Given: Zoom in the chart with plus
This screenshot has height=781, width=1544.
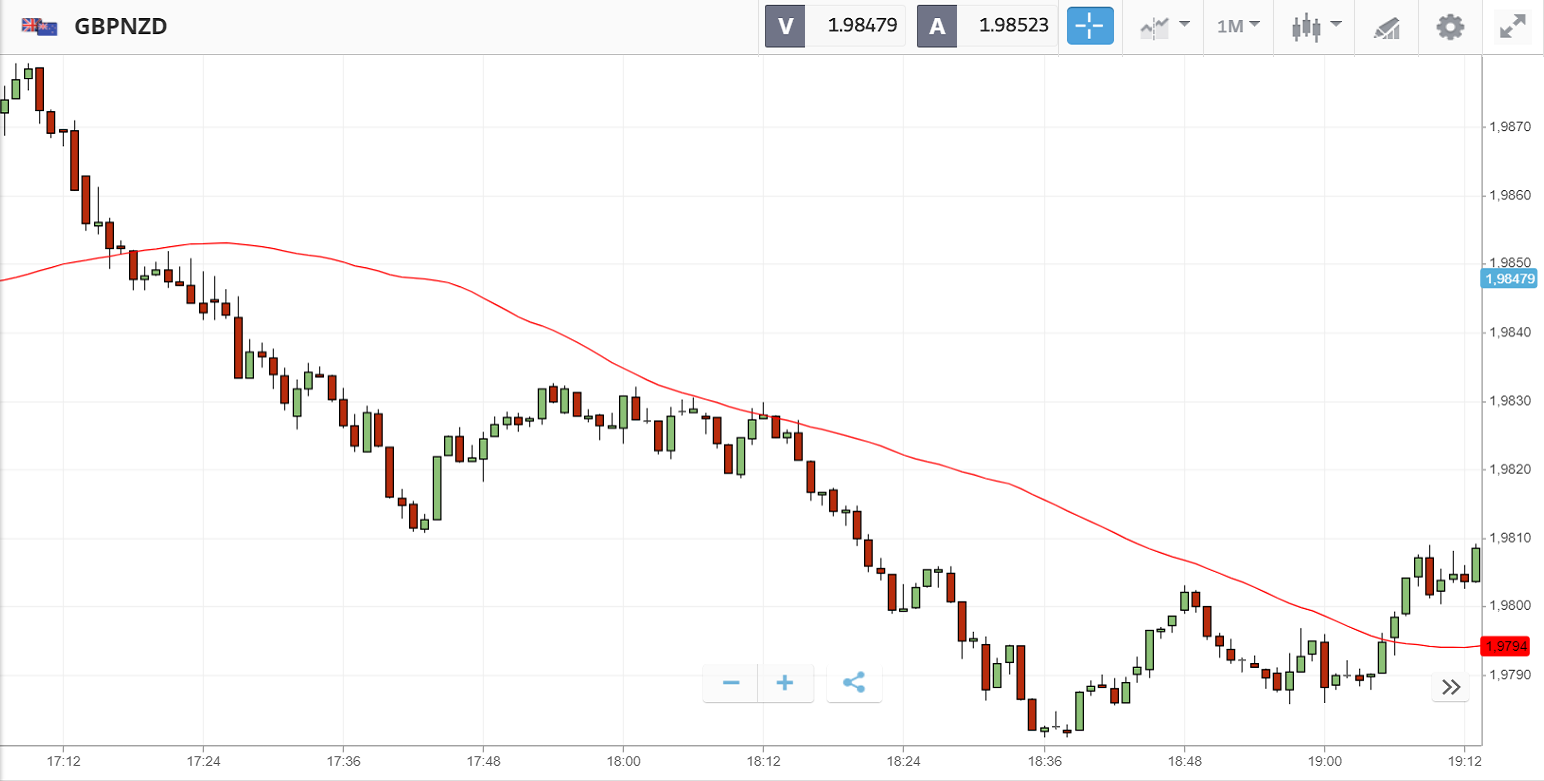Looking at the screenshot, I should click(785, 683).
